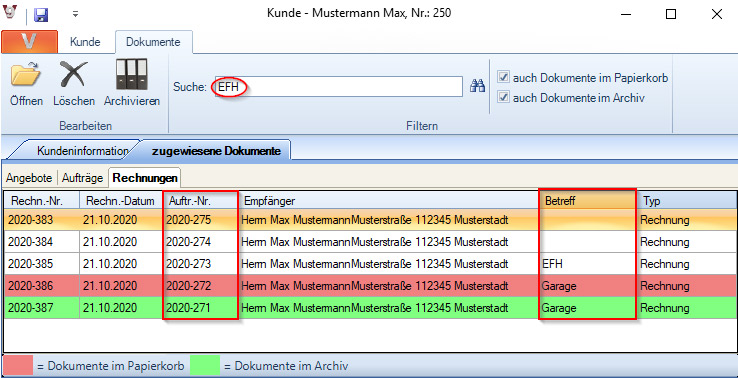Sort by the Betreff column header
738x378 pixels.
[587, 201]
